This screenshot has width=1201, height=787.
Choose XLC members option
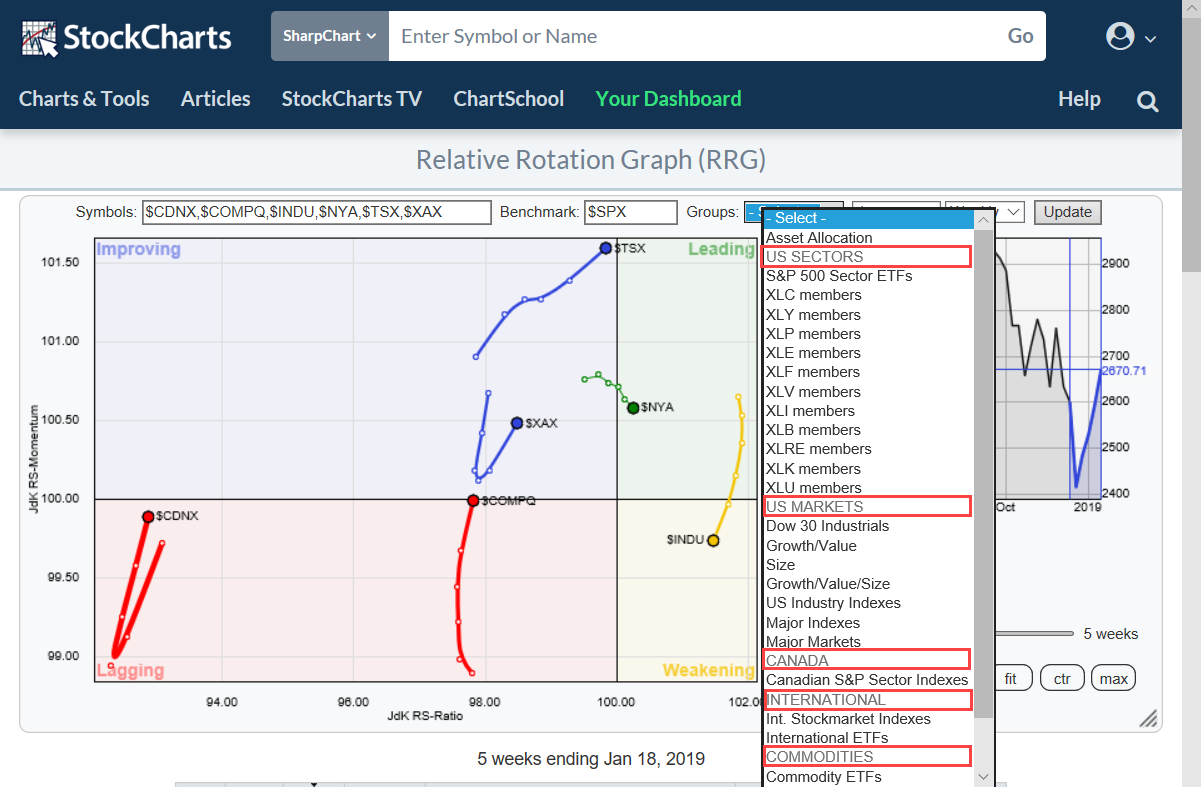(x=867, y=295)
